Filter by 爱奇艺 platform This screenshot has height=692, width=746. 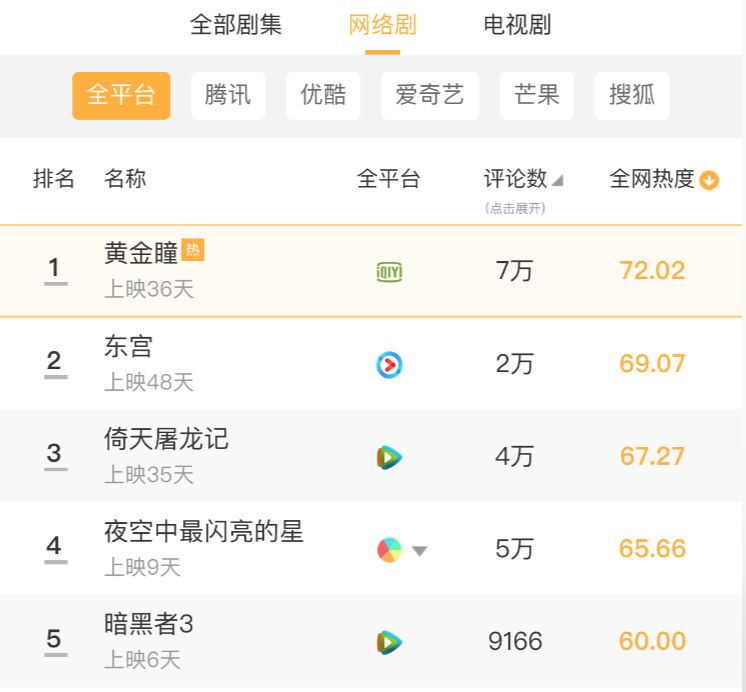pos(430,95)
